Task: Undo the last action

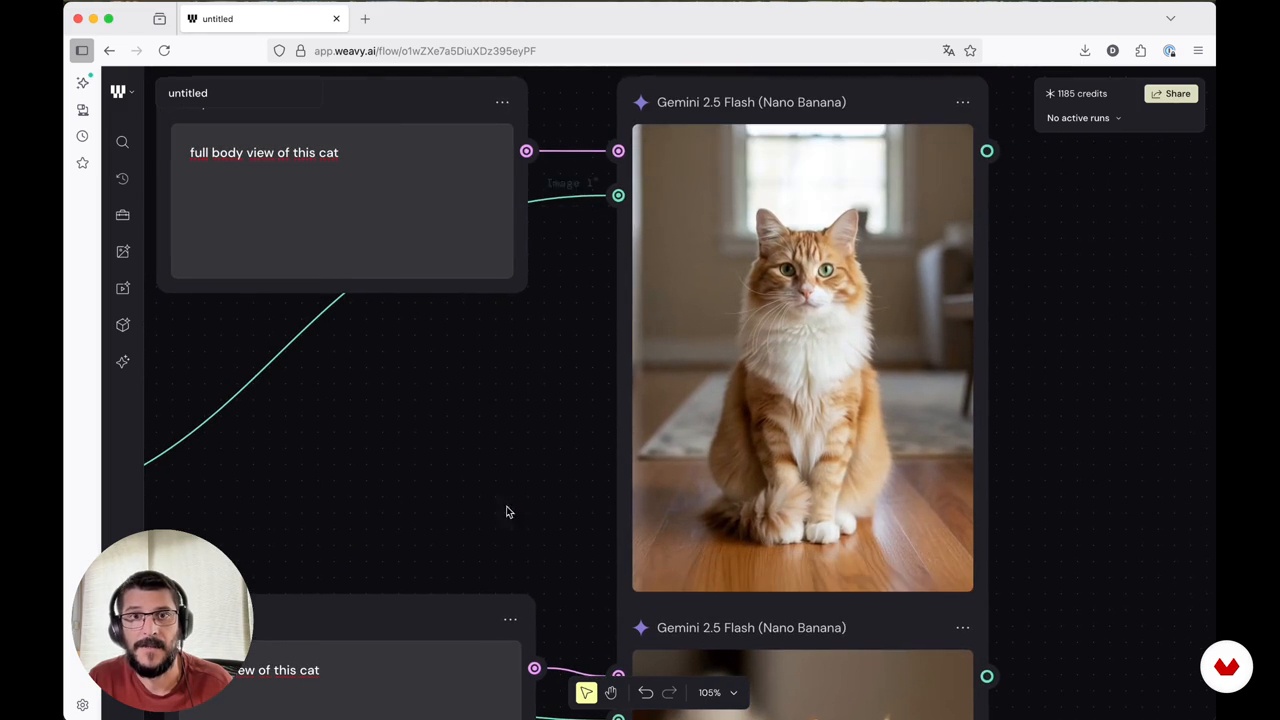Action: [x=646, y=693]
